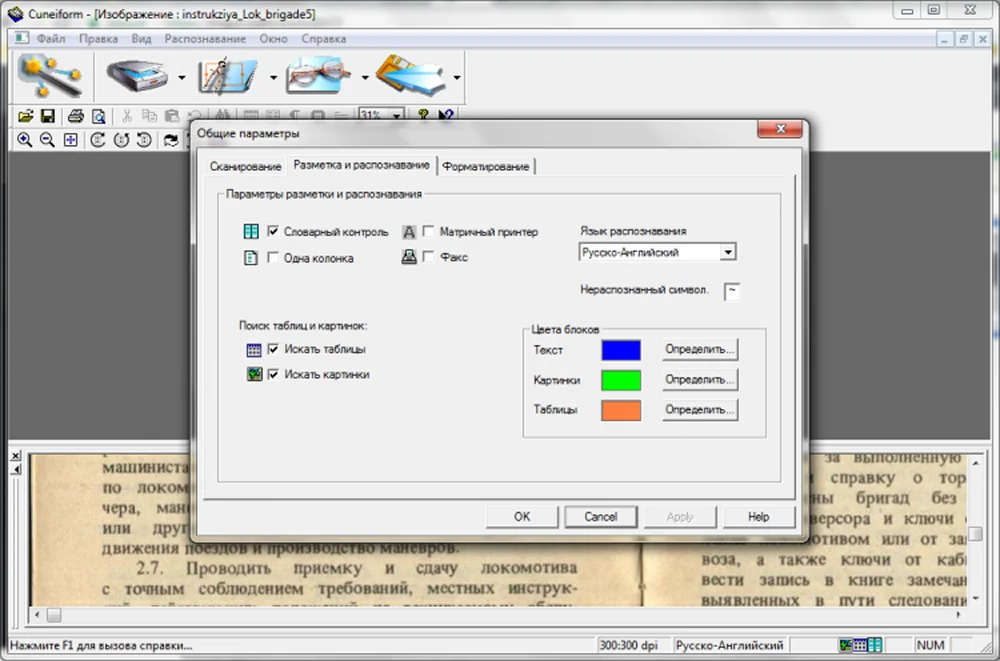
Task: Click the save diskette icon
Action: pyautogui.click(x=48, y=115)
